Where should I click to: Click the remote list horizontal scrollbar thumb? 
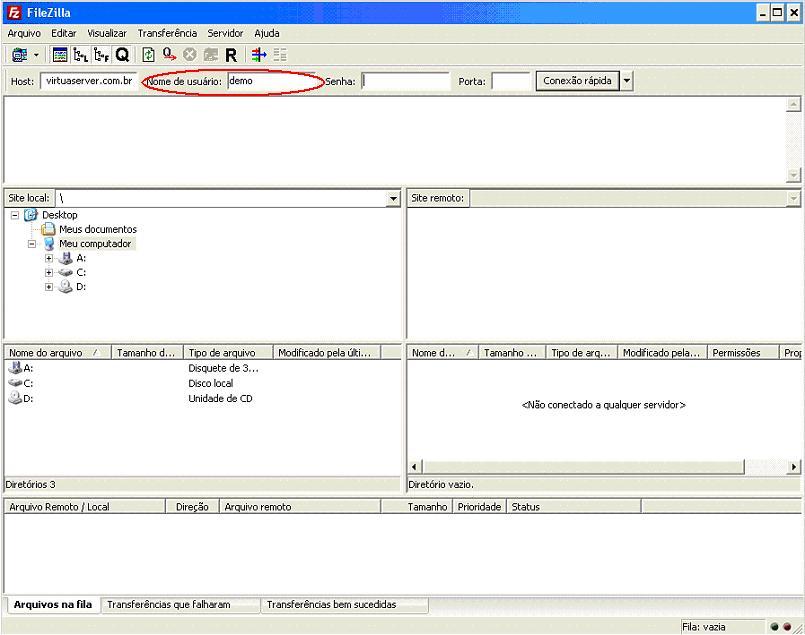(583, 467)
